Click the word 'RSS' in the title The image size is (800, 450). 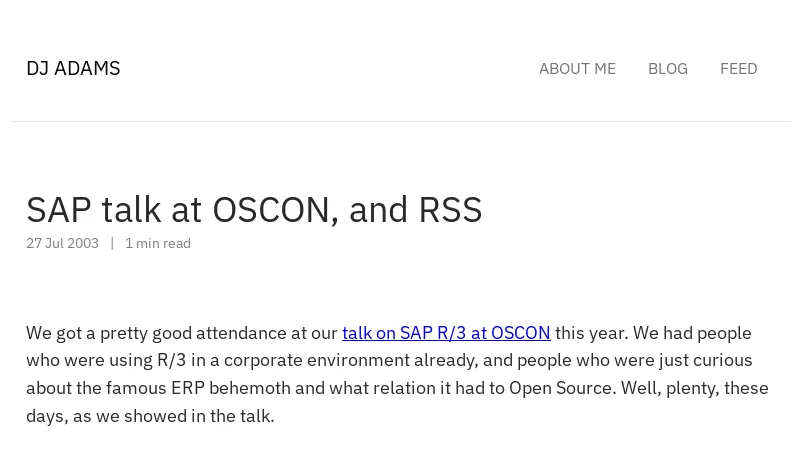[450, 210]
